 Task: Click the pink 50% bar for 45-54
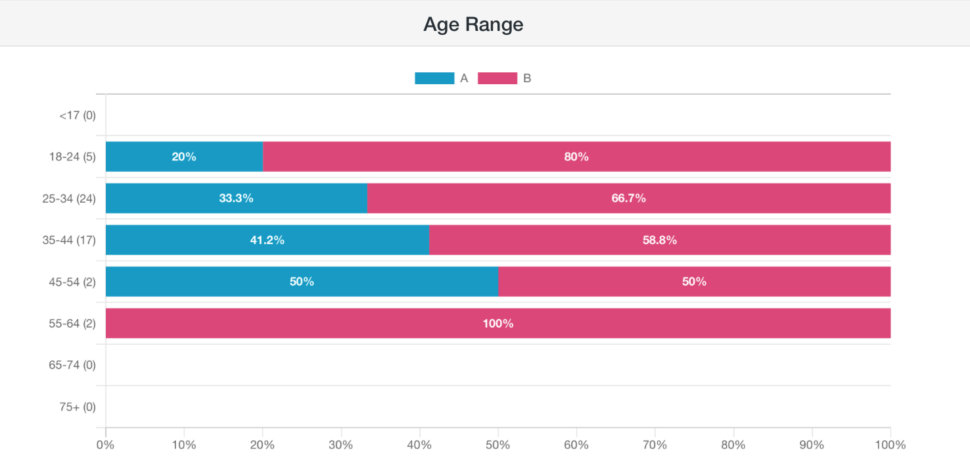click(694, 281)
